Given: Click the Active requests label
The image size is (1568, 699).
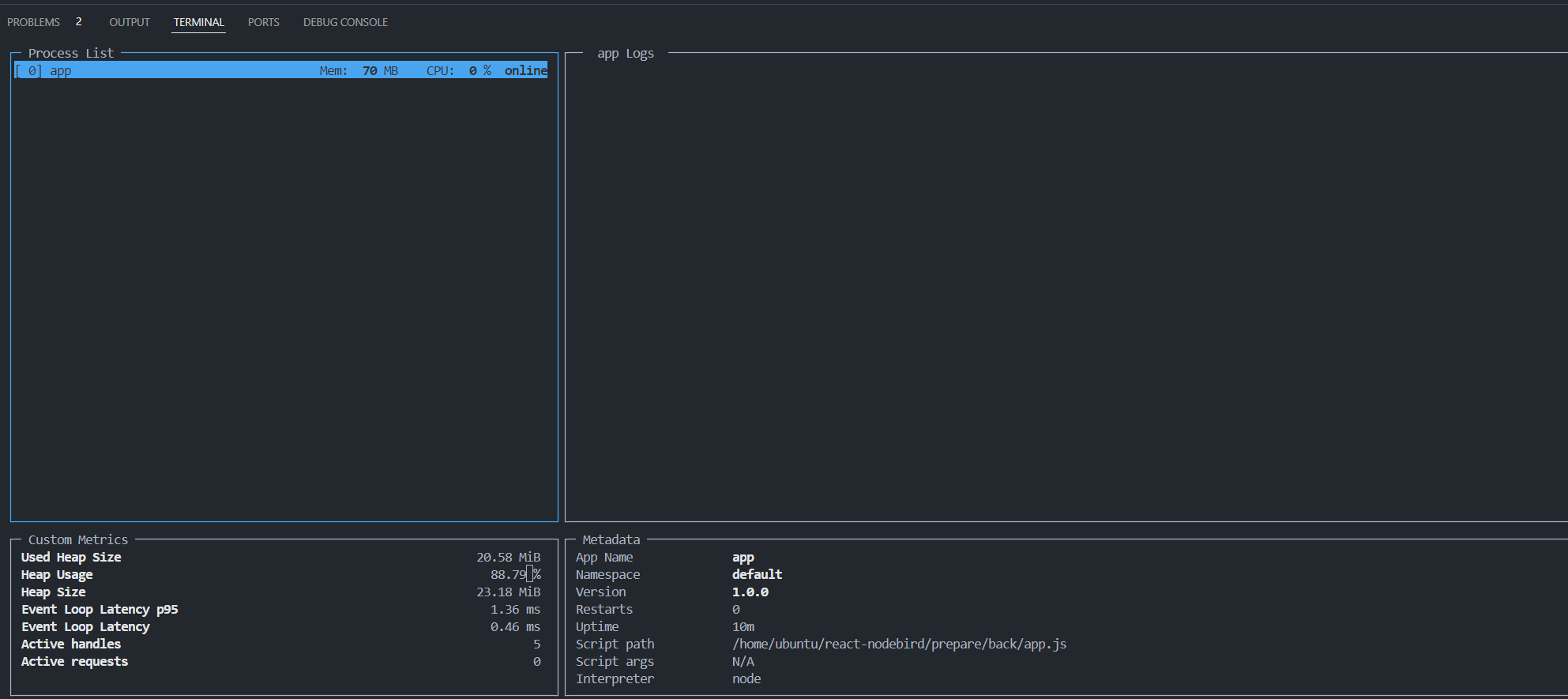Looking at the screenshot, I should click(74, 661).
